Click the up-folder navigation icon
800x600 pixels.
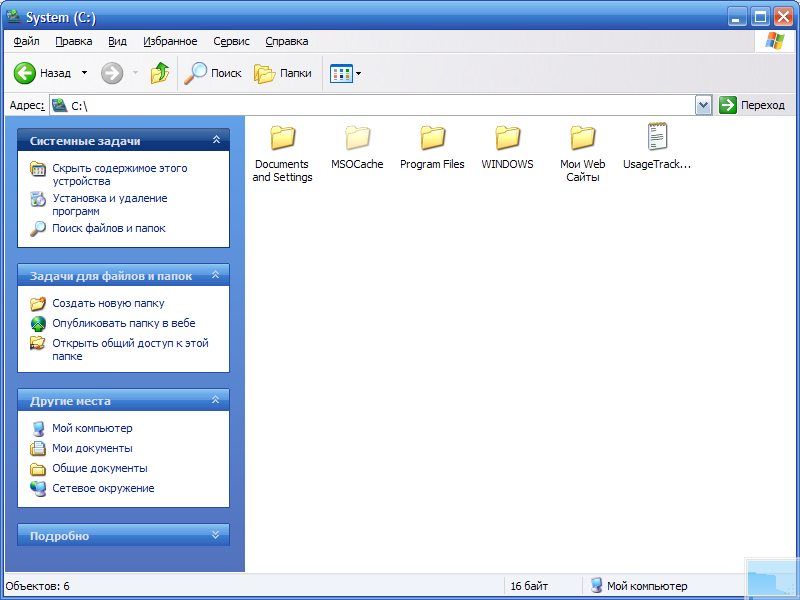pyautogui.click(x=159, y=72)
